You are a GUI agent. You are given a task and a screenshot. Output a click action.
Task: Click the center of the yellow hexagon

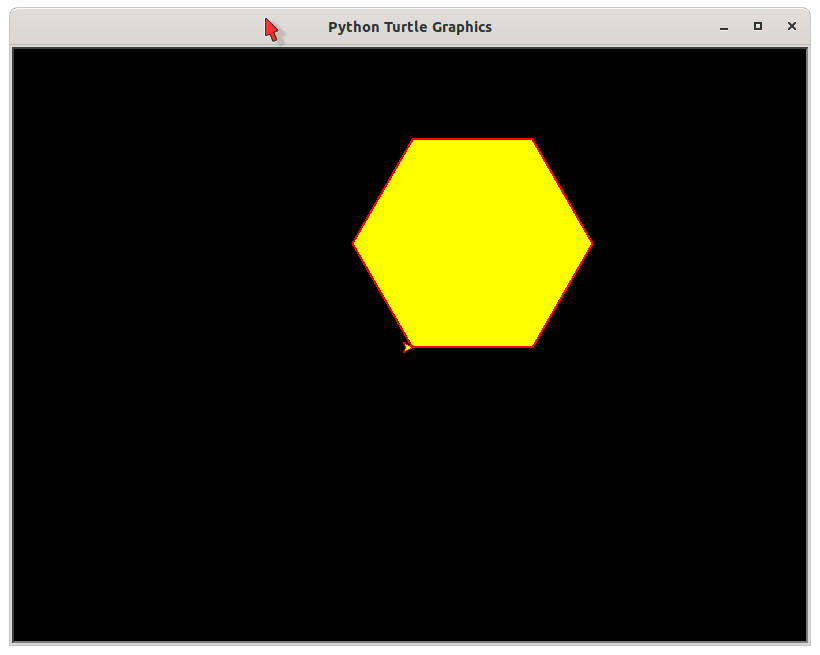tap(472, 243)
